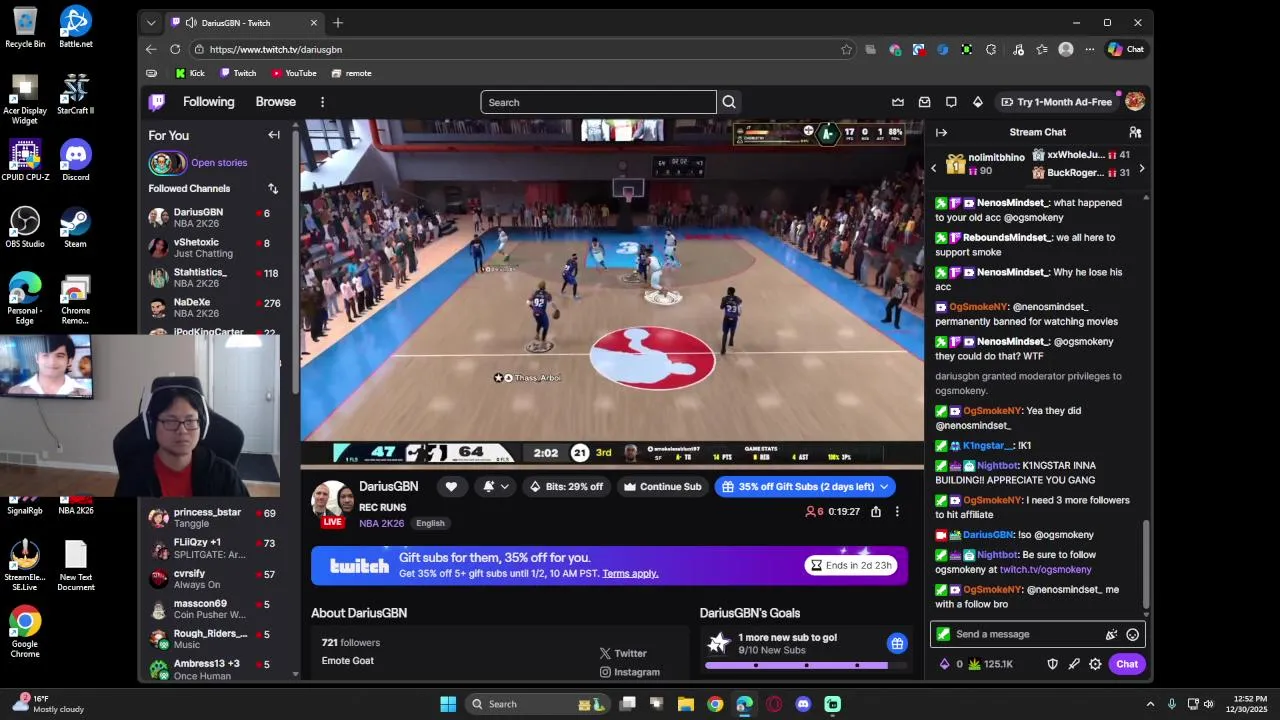Click the Bits: 29% off button

pyautogui.click(x=566, y=487)
